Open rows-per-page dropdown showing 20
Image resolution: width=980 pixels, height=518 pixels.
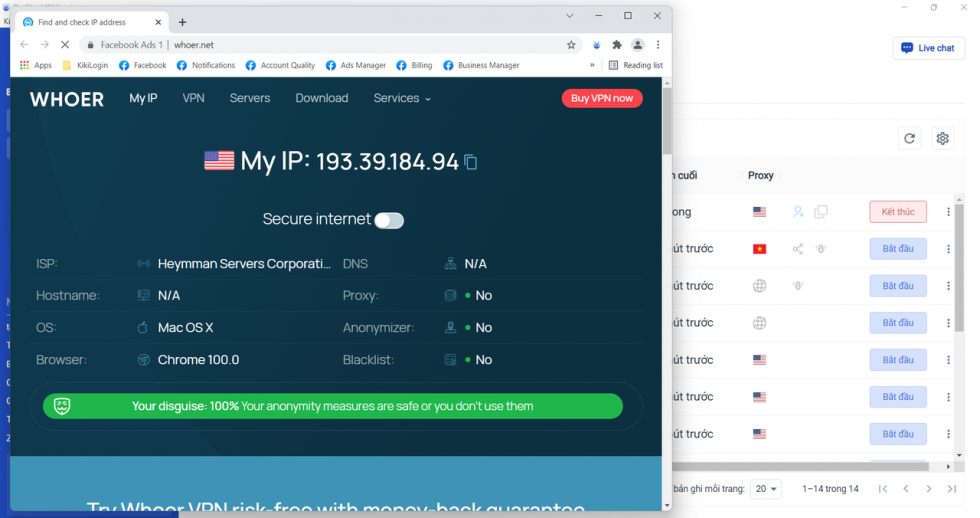766,489
